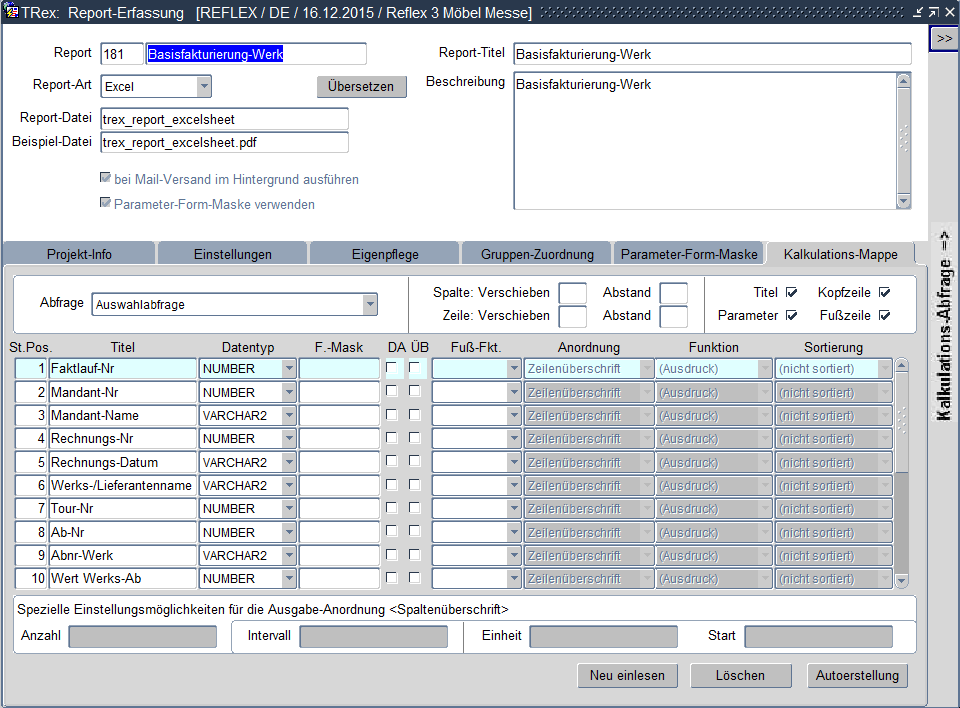Image resolution: width=960 pixels, height=708 pixels.
Task: Click scroll-up arrow in Beschreibung box
Action: (x=904, y=81)
